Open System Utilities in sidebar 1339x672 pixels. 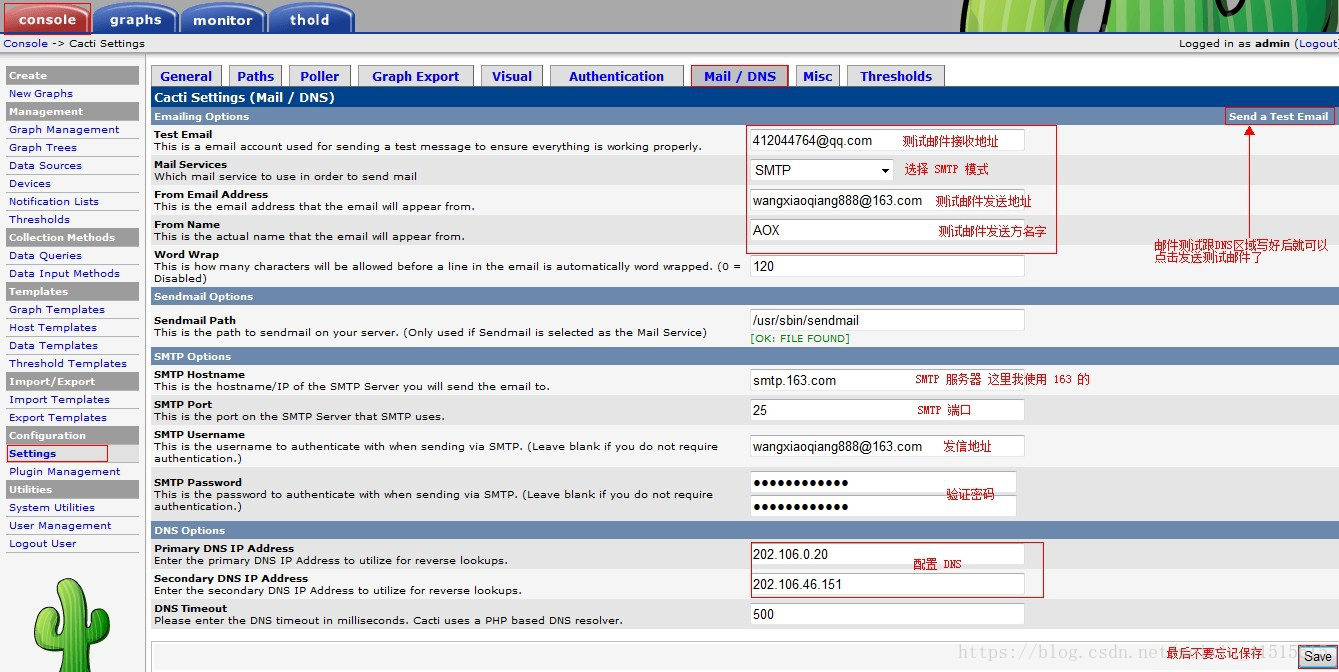tap(52, 508)
